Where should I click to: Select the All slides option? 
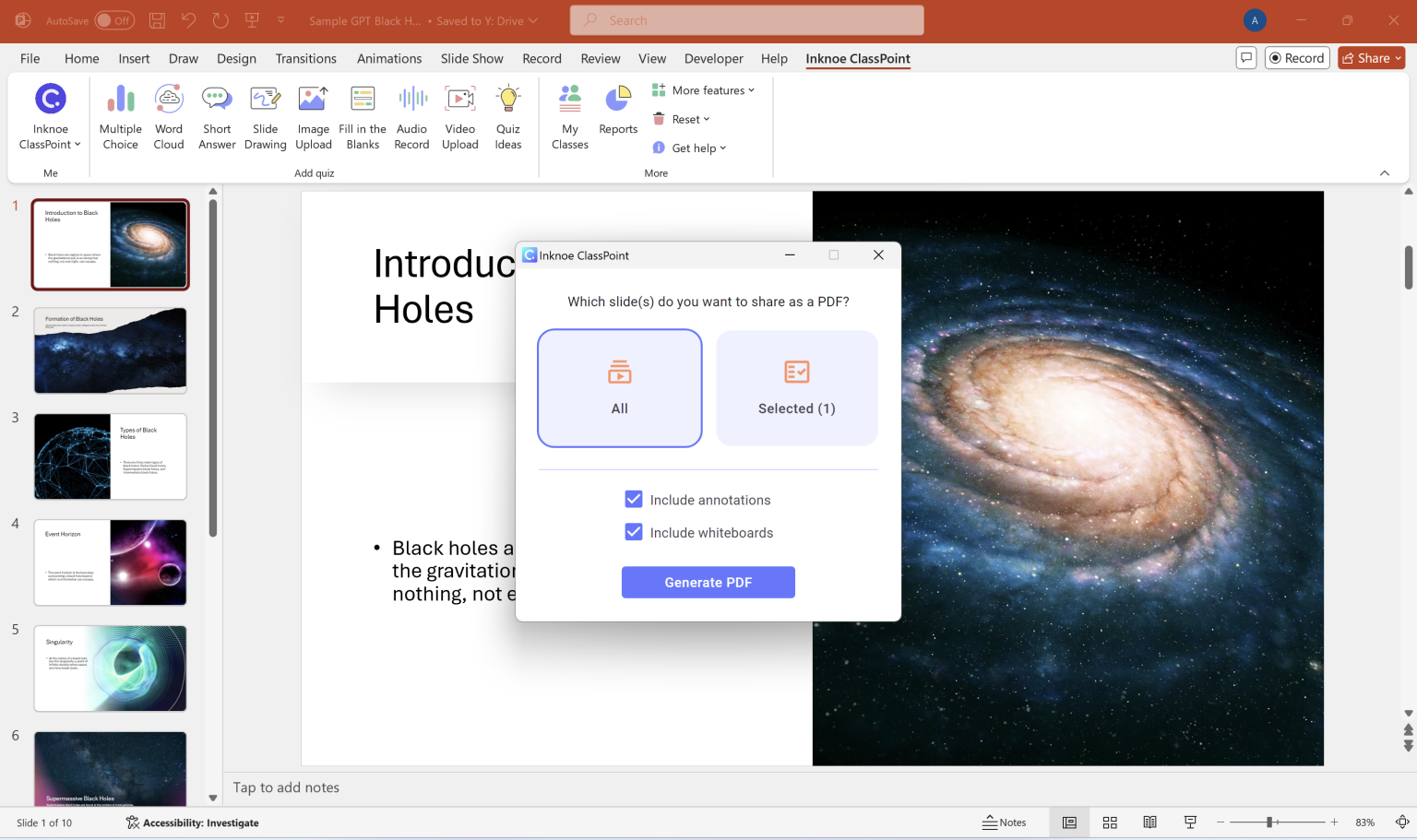click(619, 387)
